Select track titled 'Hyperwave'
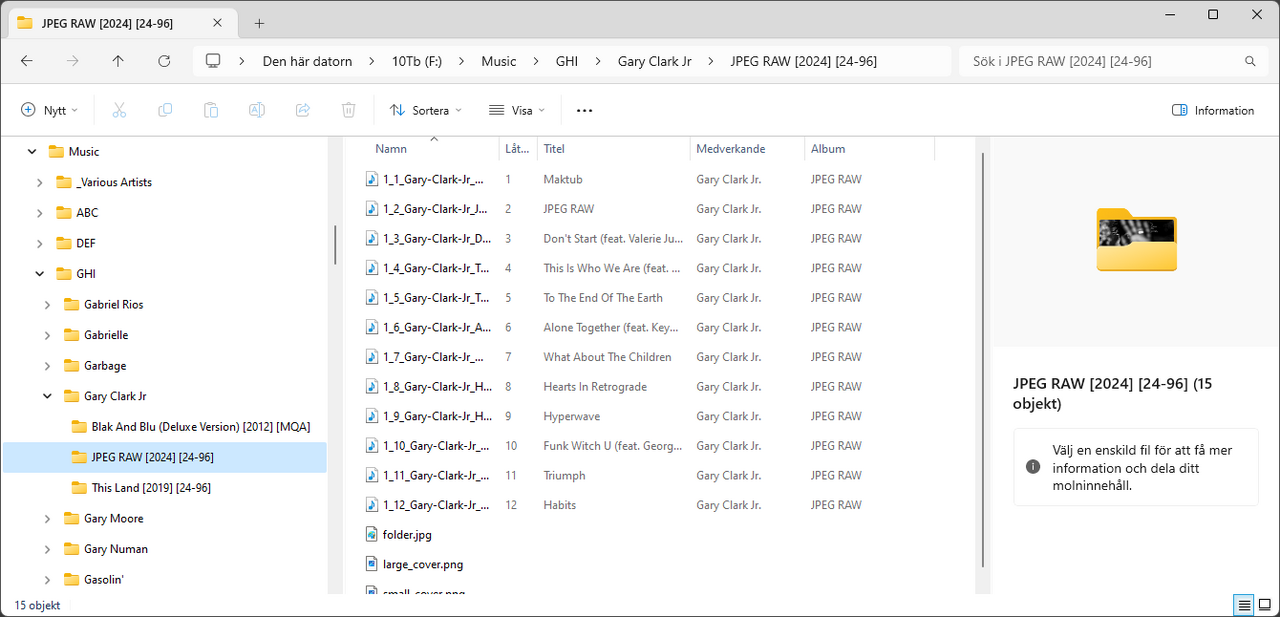 click(x=571, y=416)
